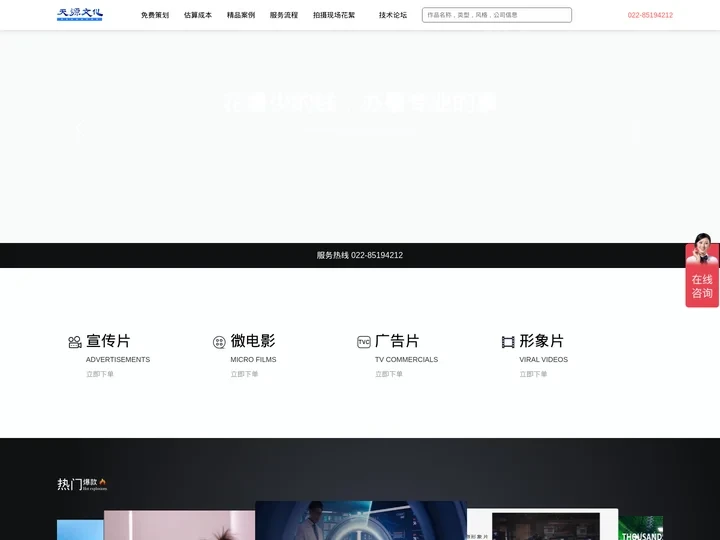Viewport: 720px width, 540px height.
Task: Open the light blue thumbnail at the left edge
Action: coord(80,530)
